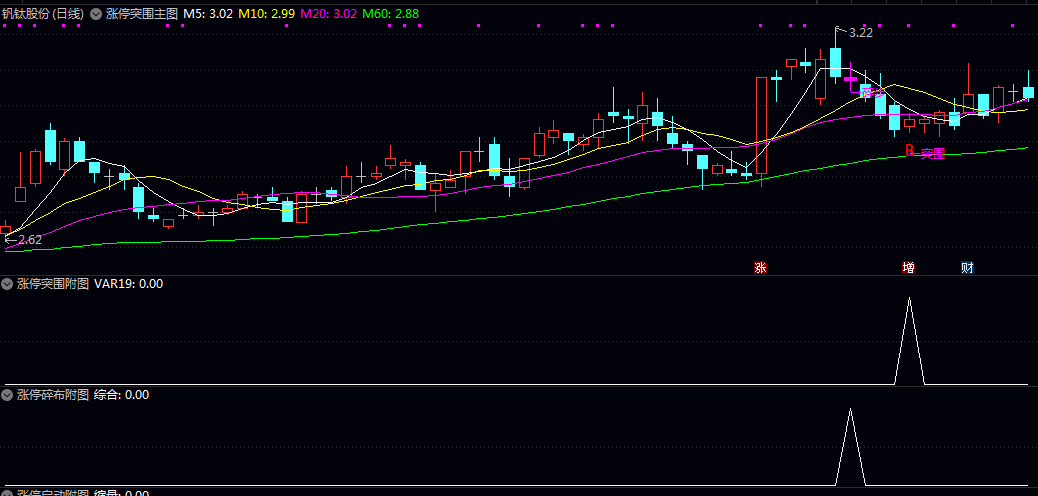This screenshot has width=1038, height=496.
Task: Click the 涨停突围附图 indicator name
Action: (52, 284)
